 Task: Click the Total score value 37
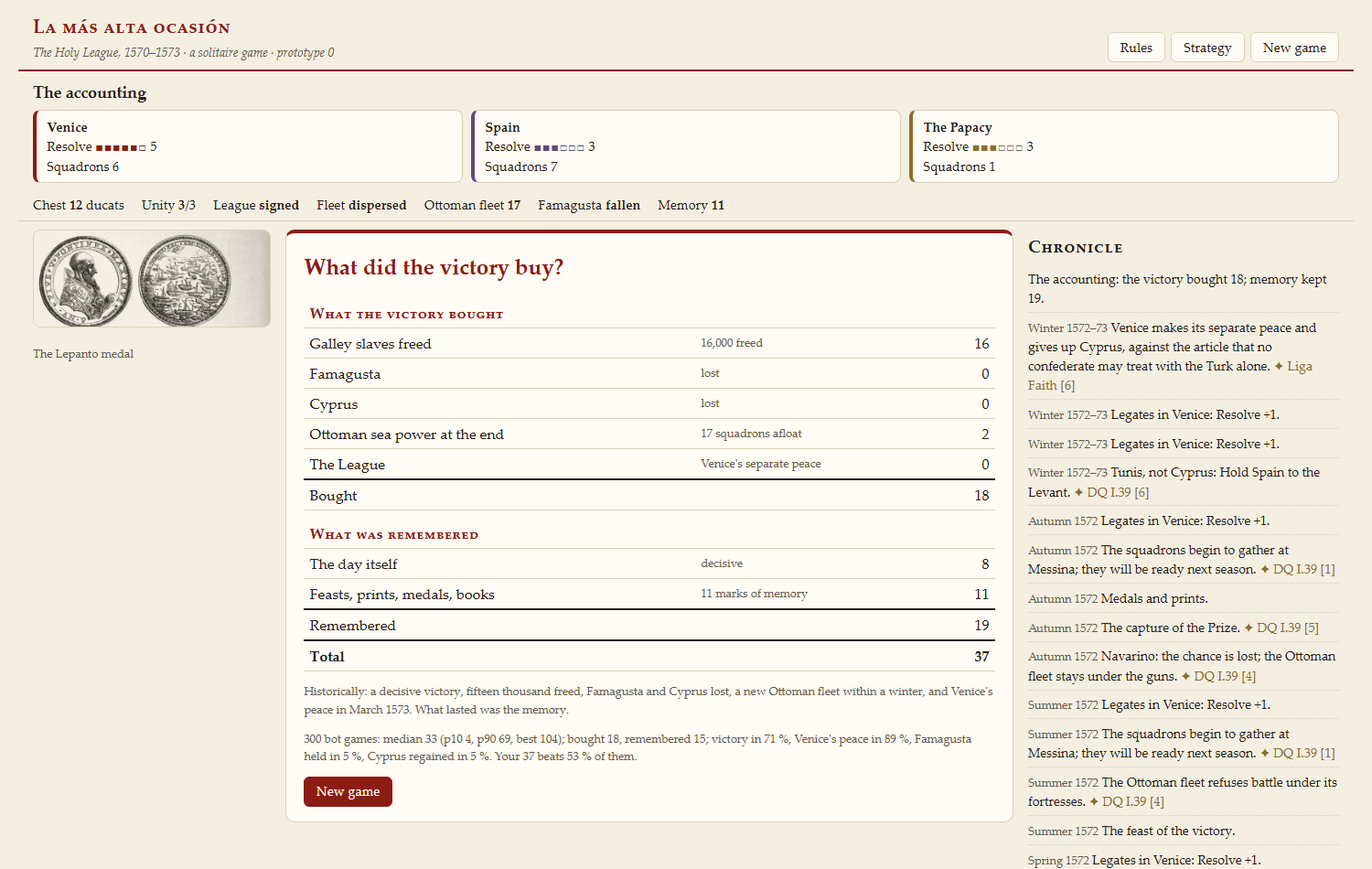coord(981,656)
